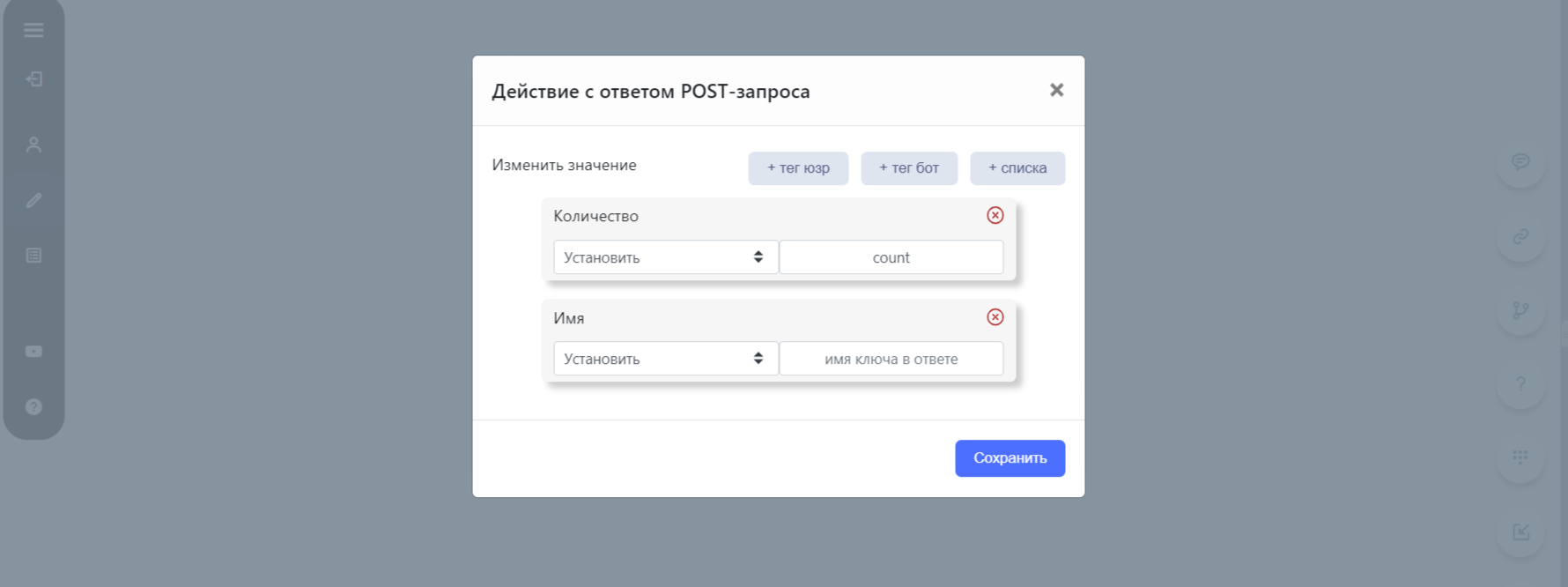Open the Установить dropdown under Имя

pos(666,359)
